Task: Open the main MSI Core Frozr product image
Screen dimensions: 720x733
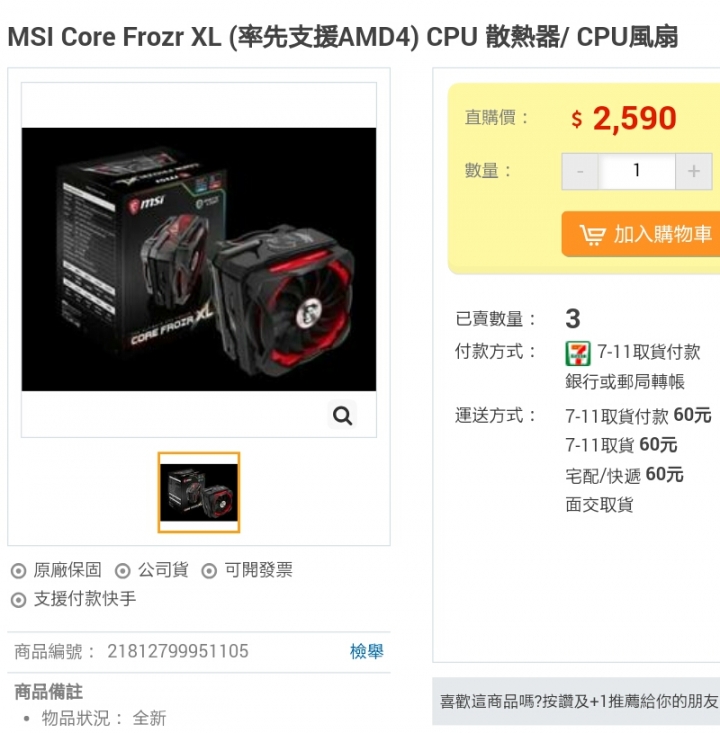Action: [x=199, y=259]
